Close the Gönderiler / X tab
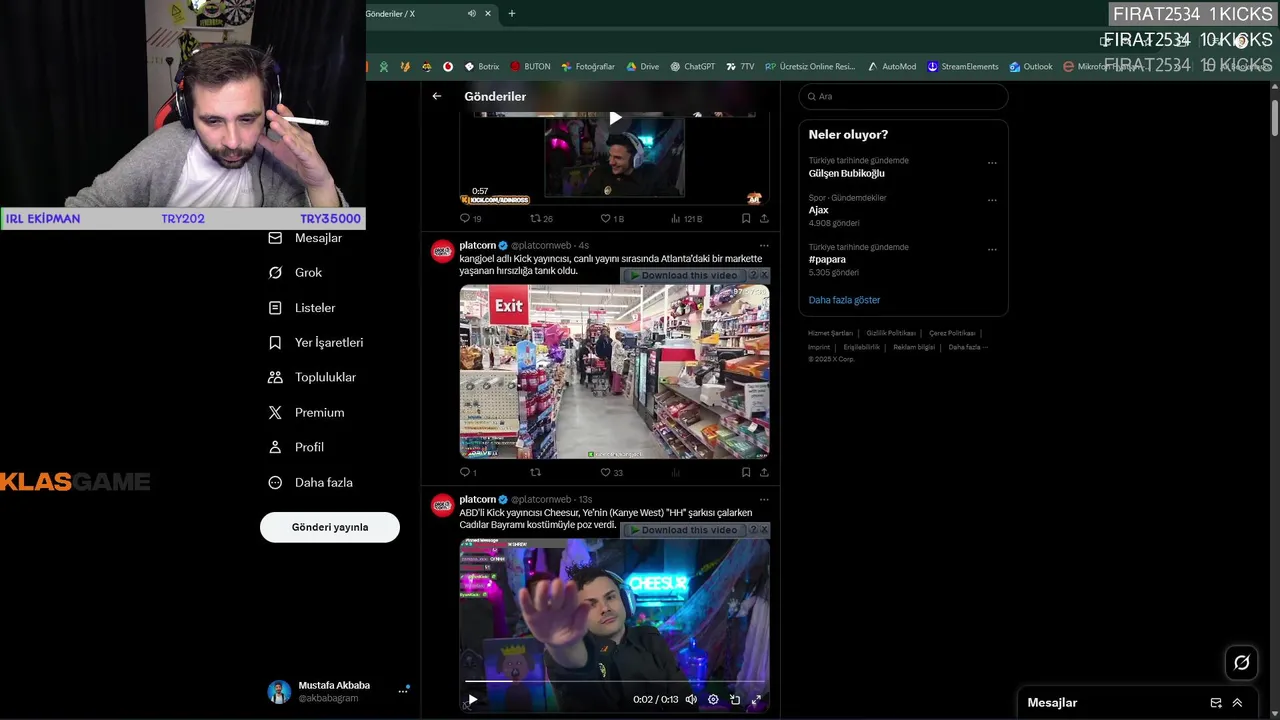The image size is (1280, 720). (488, 13)
